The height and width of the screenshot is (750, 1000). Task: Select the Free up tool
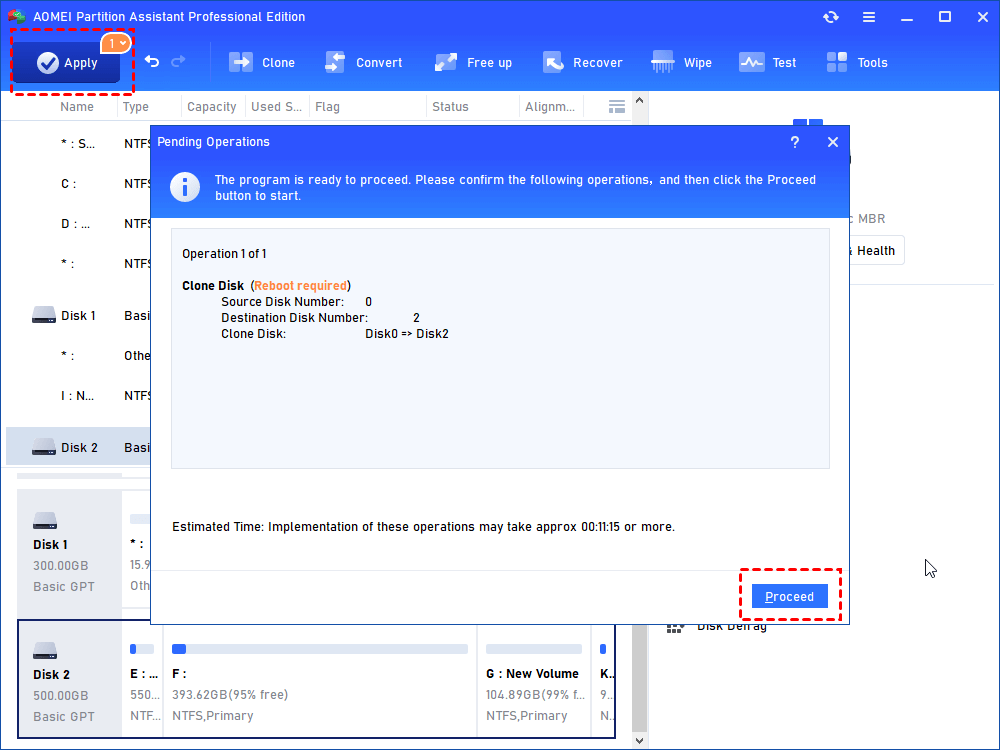coord(473,63)
